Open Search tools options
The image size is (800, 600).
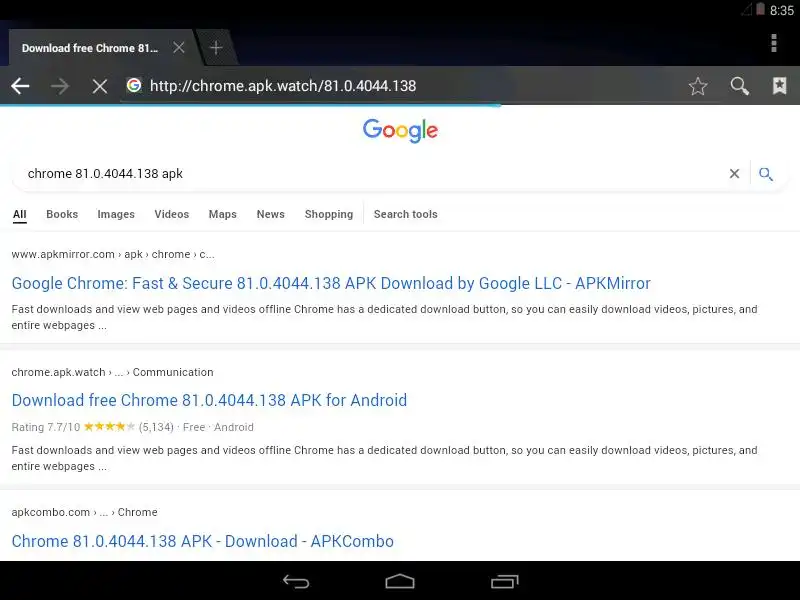406,214
